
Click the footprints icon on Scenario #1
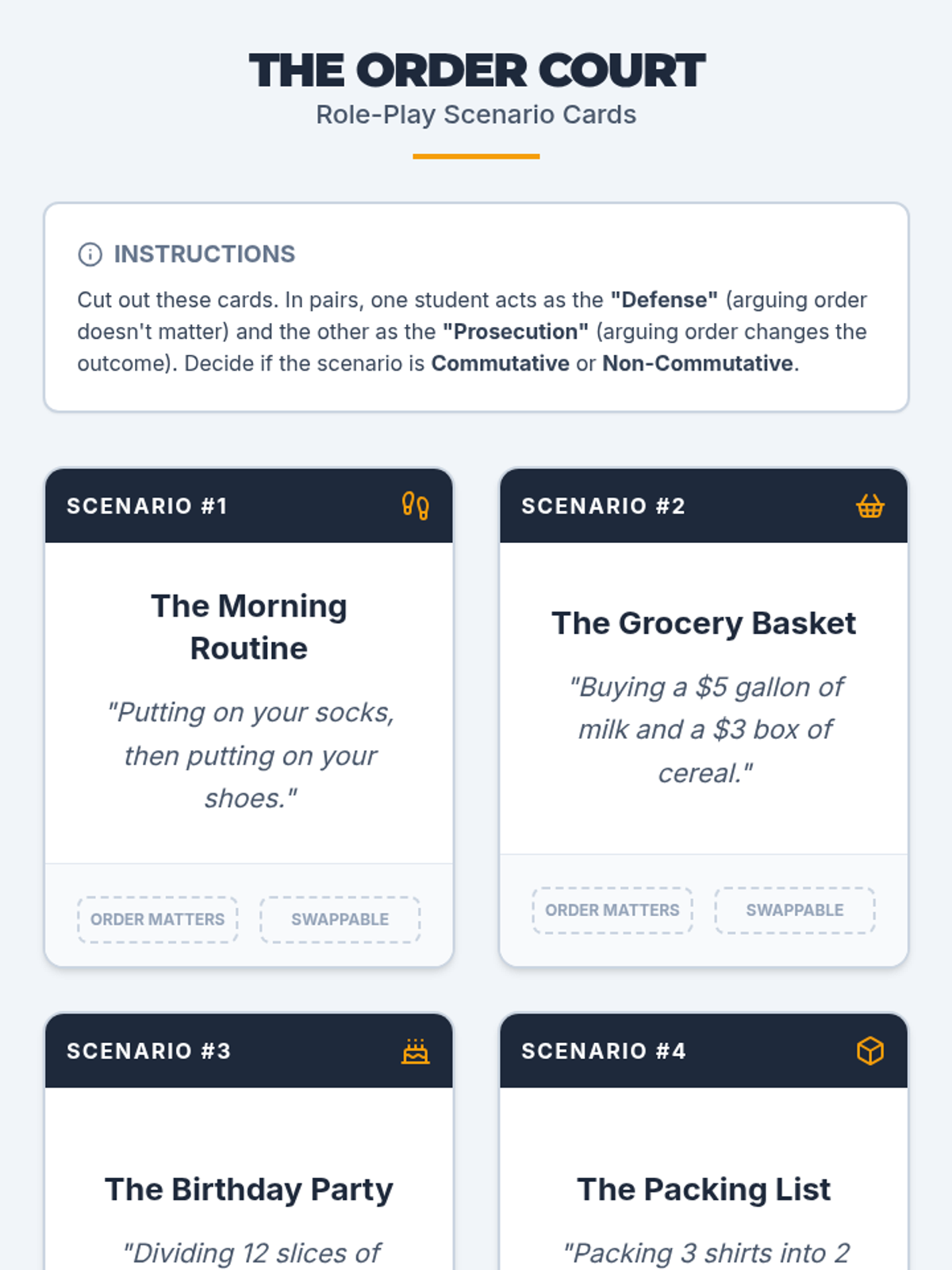415,506
